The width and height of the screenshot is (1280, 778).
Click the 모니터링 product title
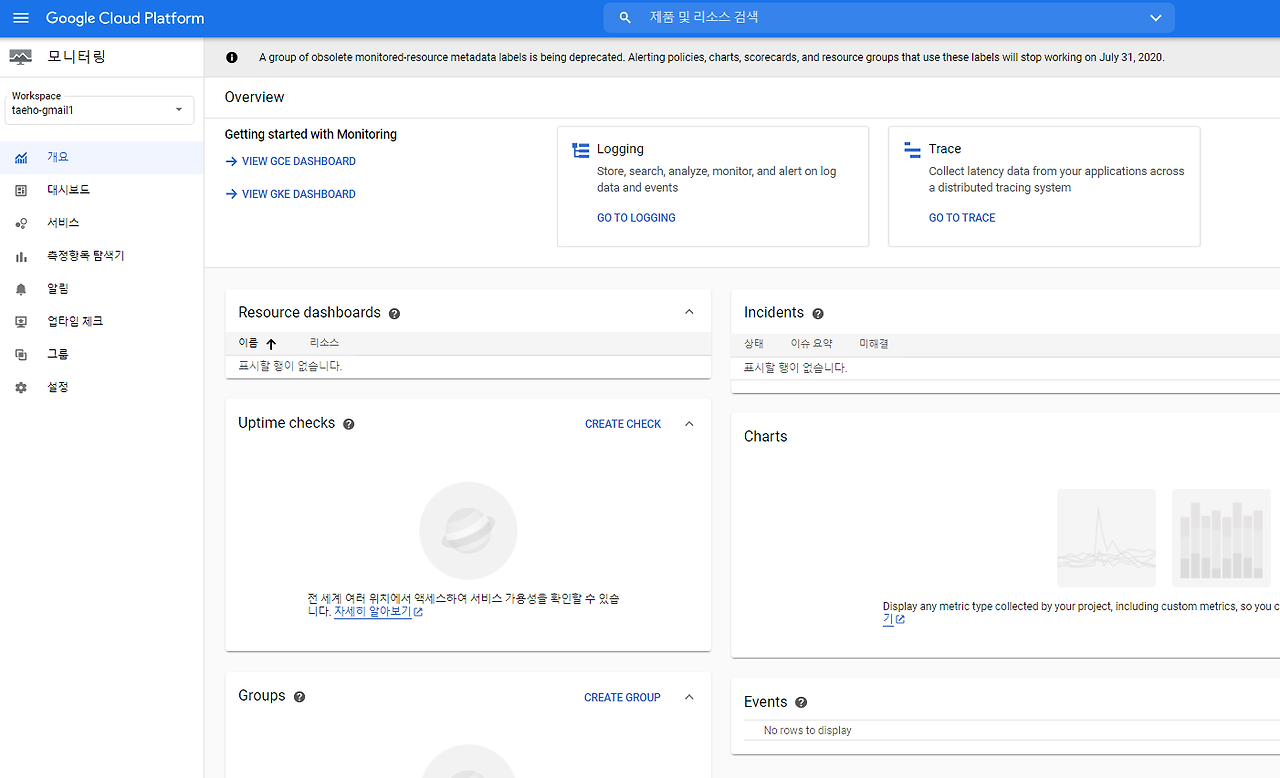pyautogui.click(x=76, y=57)
